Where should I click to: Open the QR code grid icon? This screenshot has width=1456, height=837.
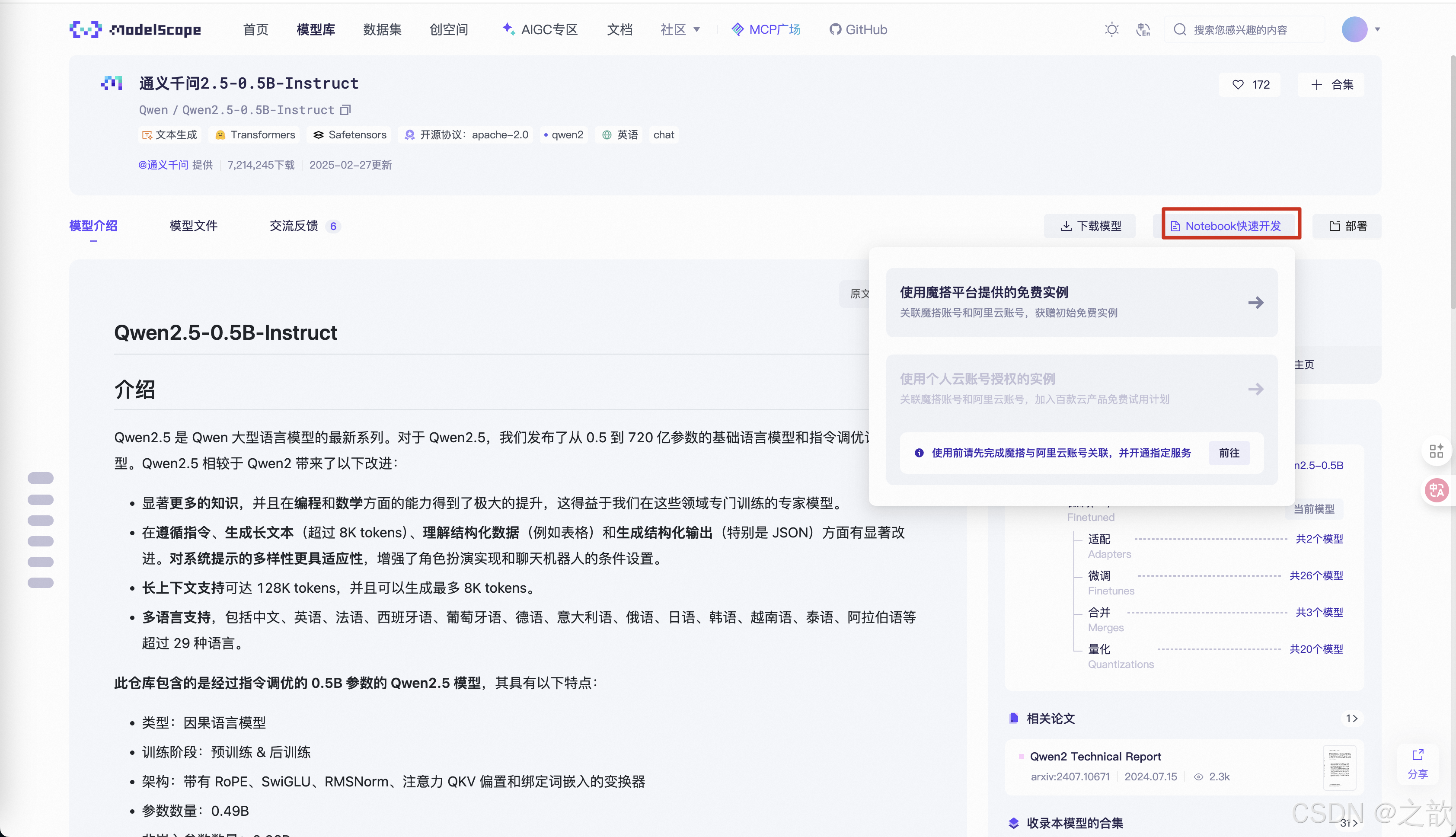click(x=1437, y=450)
